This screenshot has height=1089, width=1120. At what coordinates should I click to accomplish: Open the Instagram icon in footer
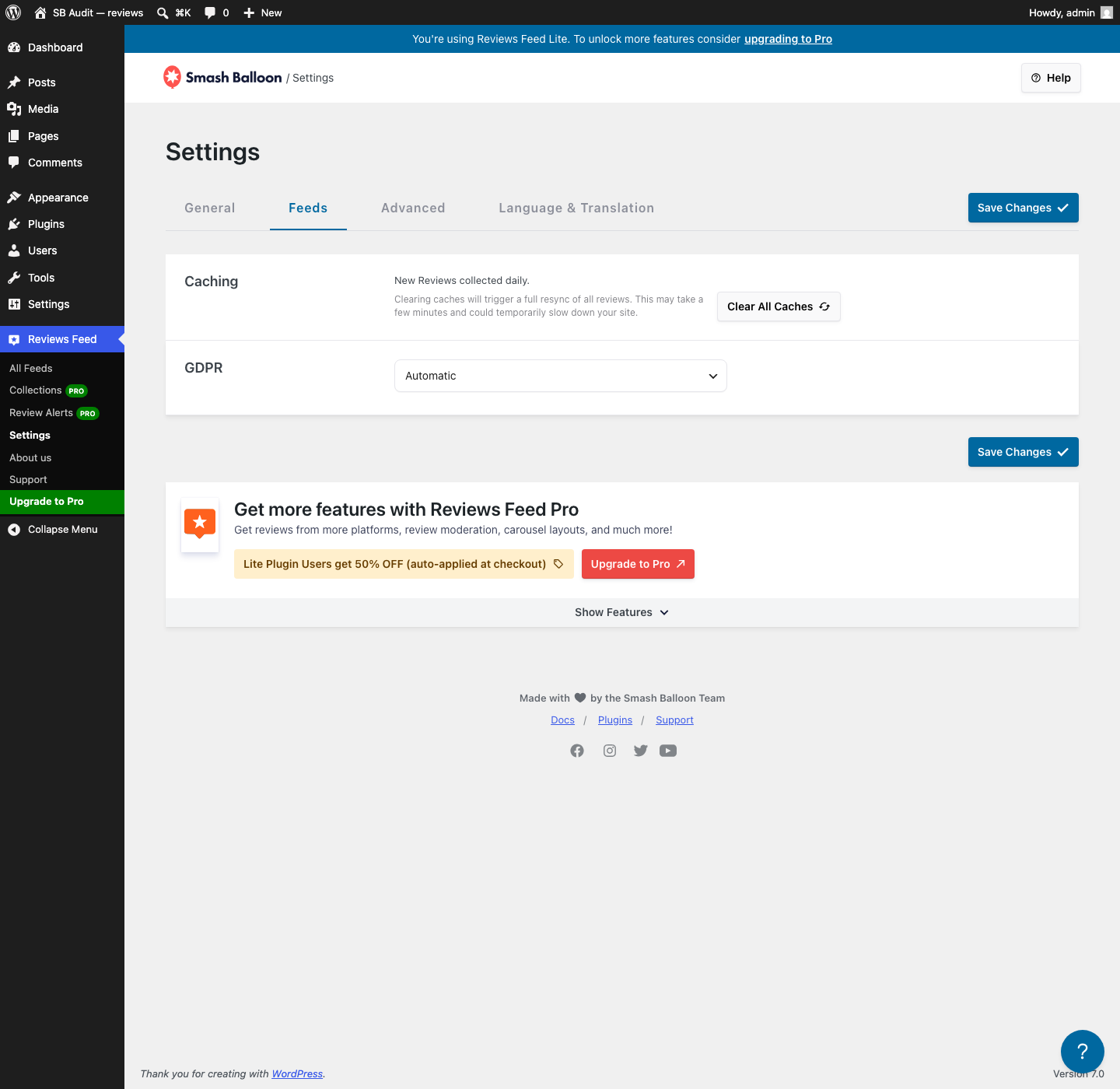[x=610, y=751]
